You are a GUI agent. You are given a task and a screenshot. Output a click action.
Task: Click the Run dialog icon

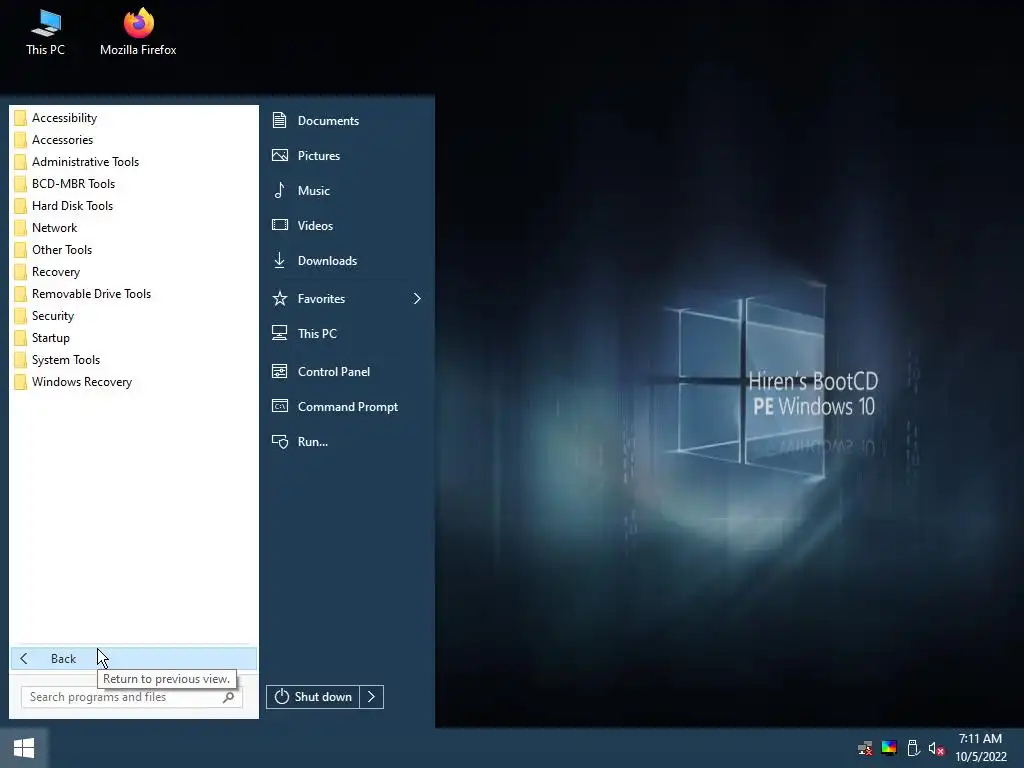[280, 442]
